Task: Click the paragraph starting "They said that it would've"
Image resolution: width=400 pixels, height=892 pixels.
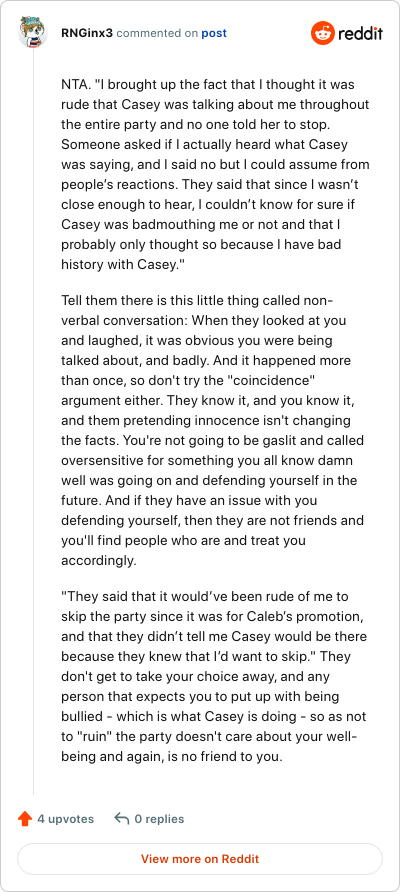Action: 214,676
